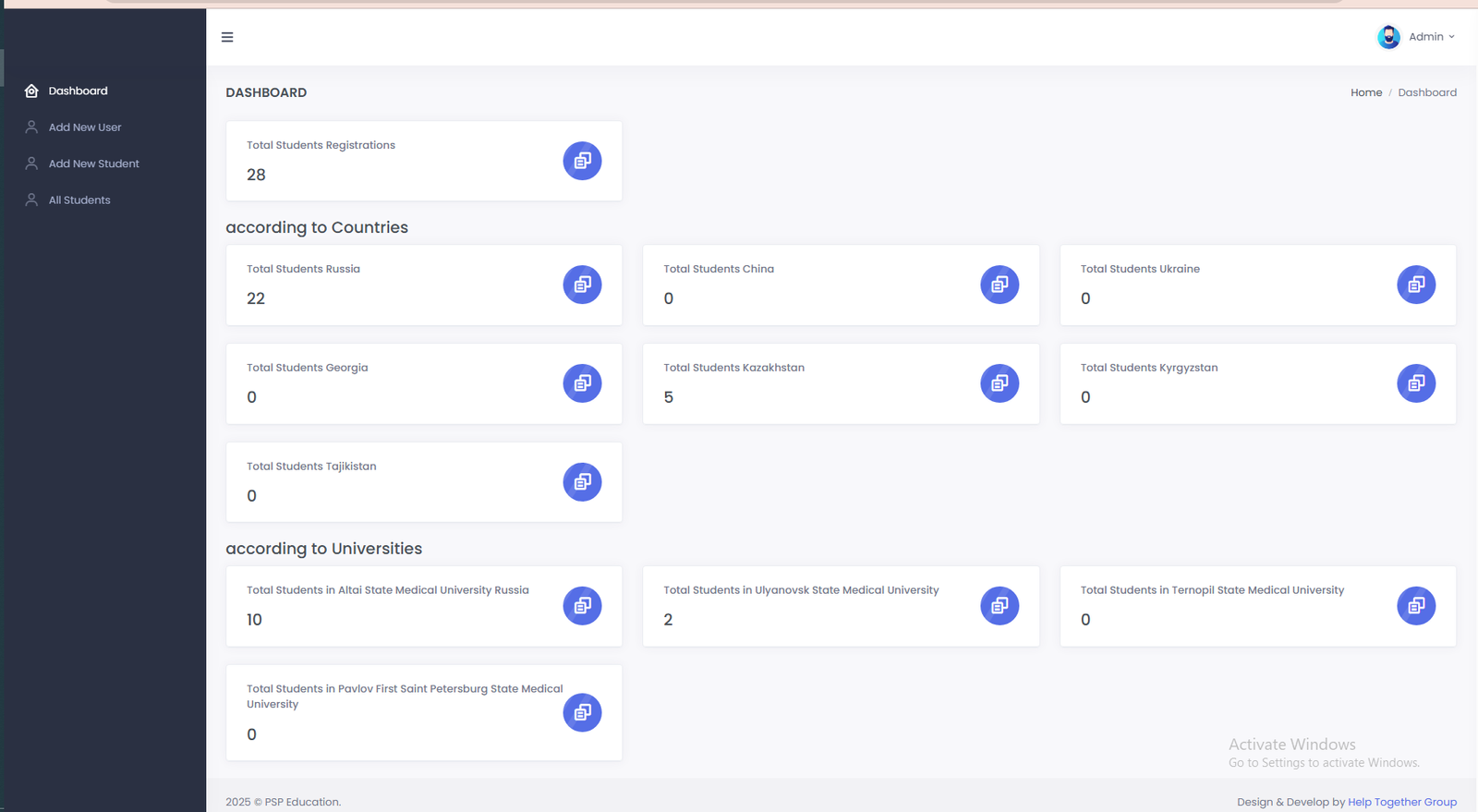Click the Altai university count 10

[x=254, y=620]
